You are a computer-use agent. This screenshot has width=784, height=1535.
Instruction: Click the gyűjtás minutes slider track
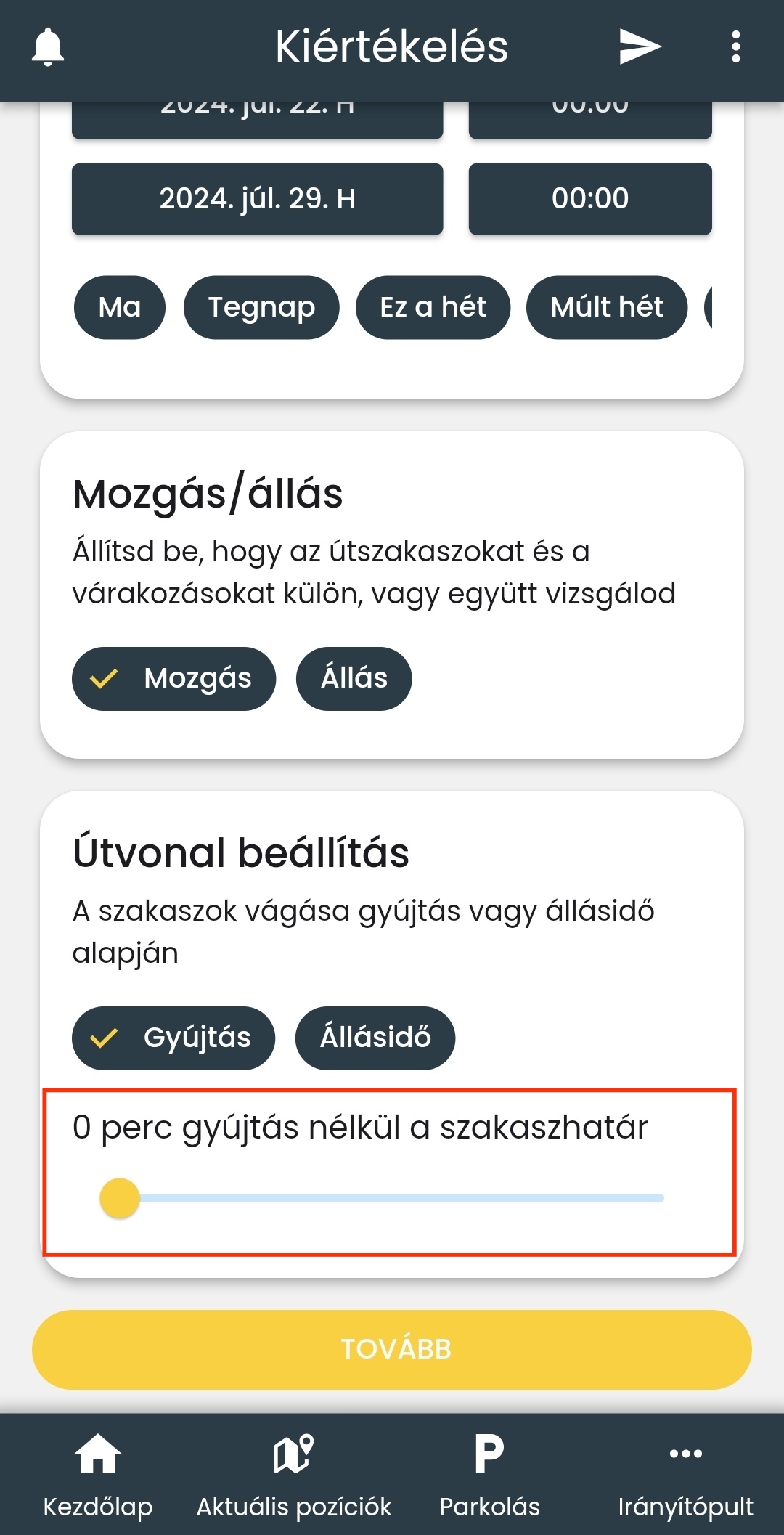point(399,1198)
